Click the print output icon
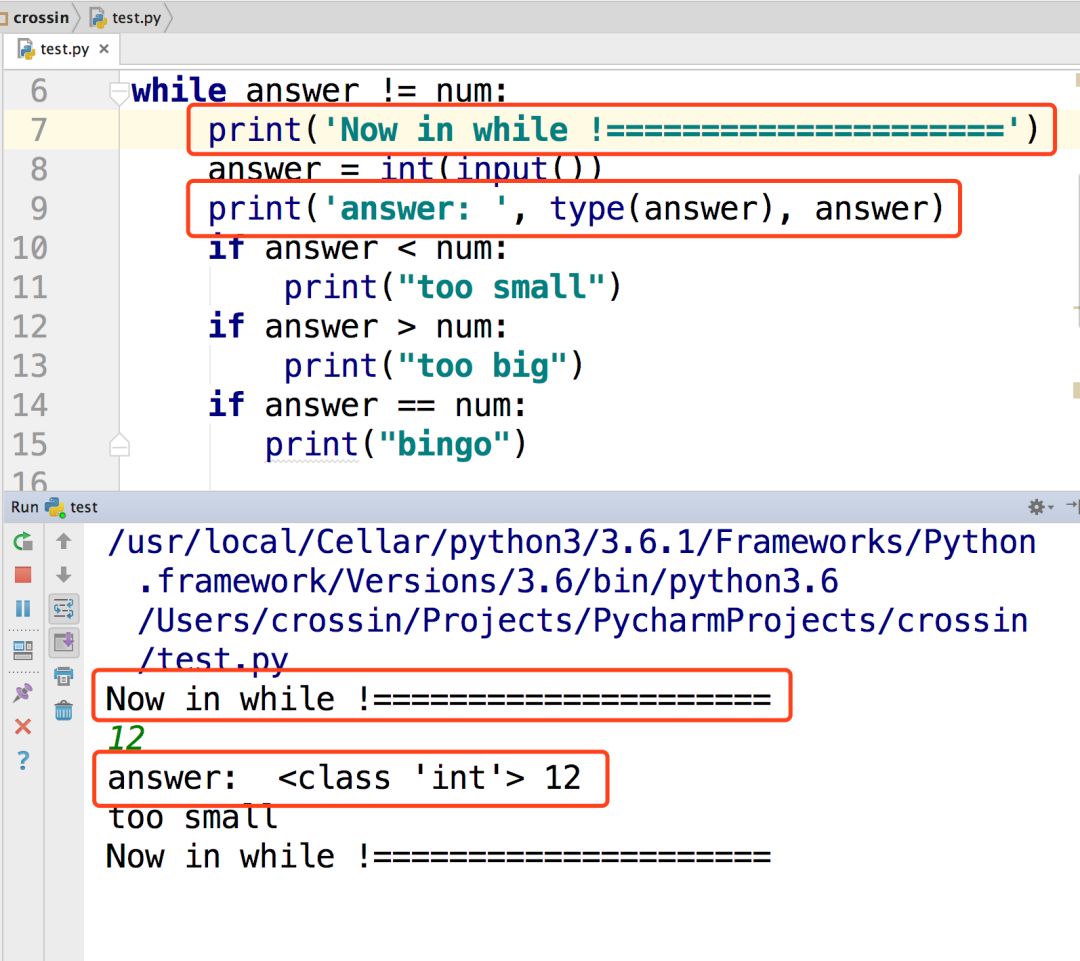This screenshot has width=1080, height=961. point(63,676)
